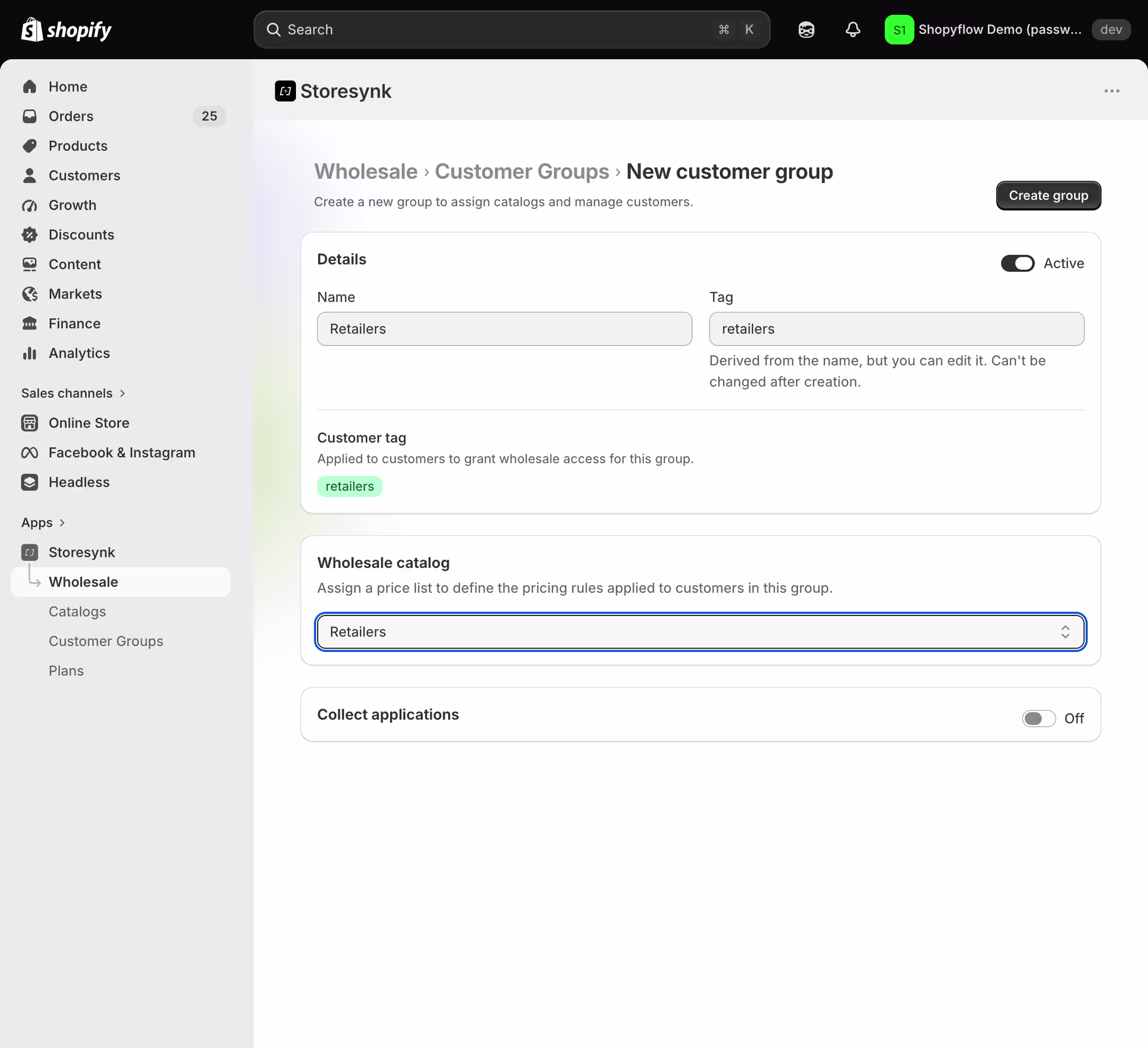Screen dimensions: 1148x1048
Task: Expand the Apps section
Action: [43, 523]
